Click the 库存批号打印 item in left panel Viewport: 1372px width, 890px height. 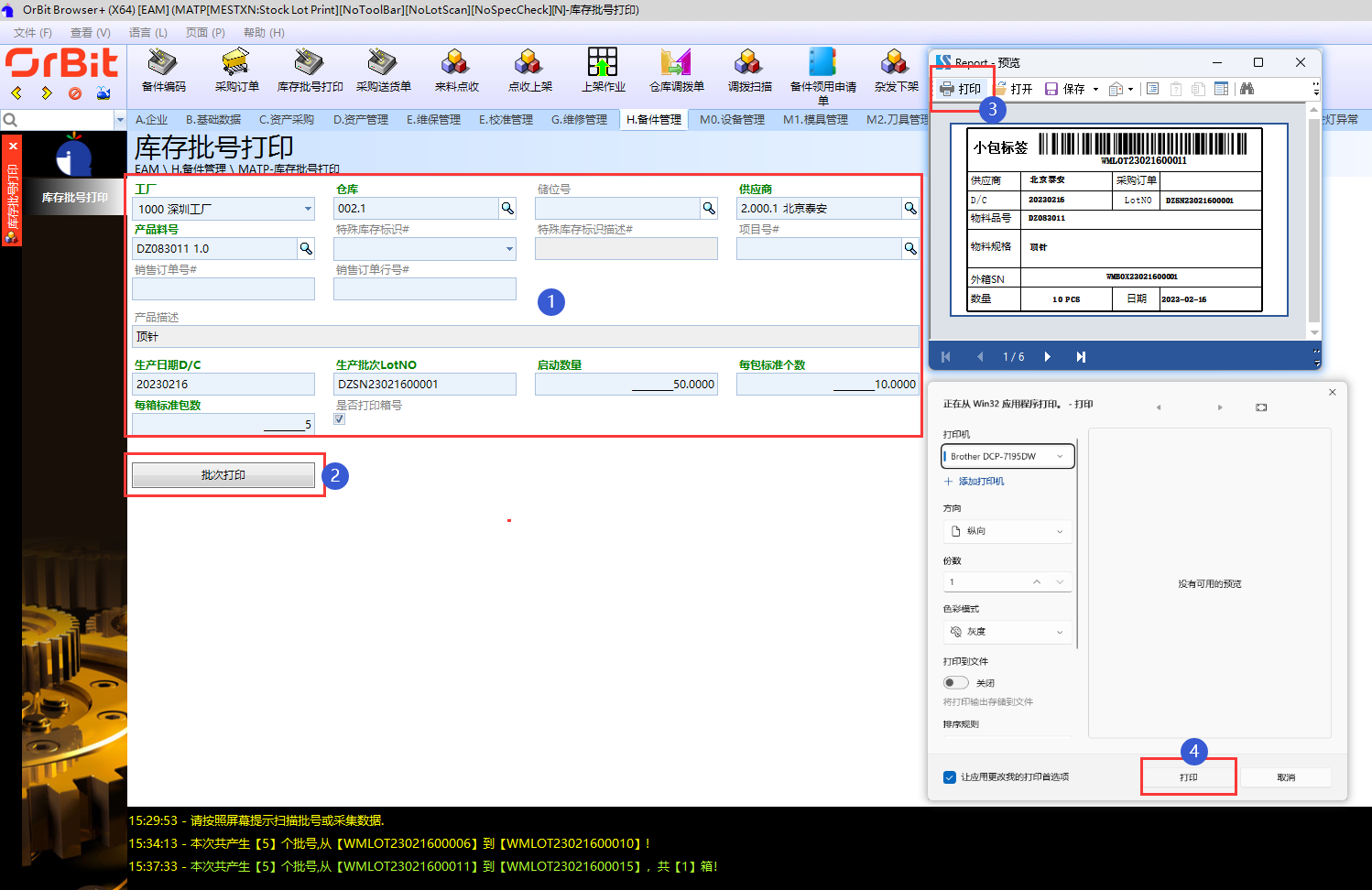[x=75, y=197]
